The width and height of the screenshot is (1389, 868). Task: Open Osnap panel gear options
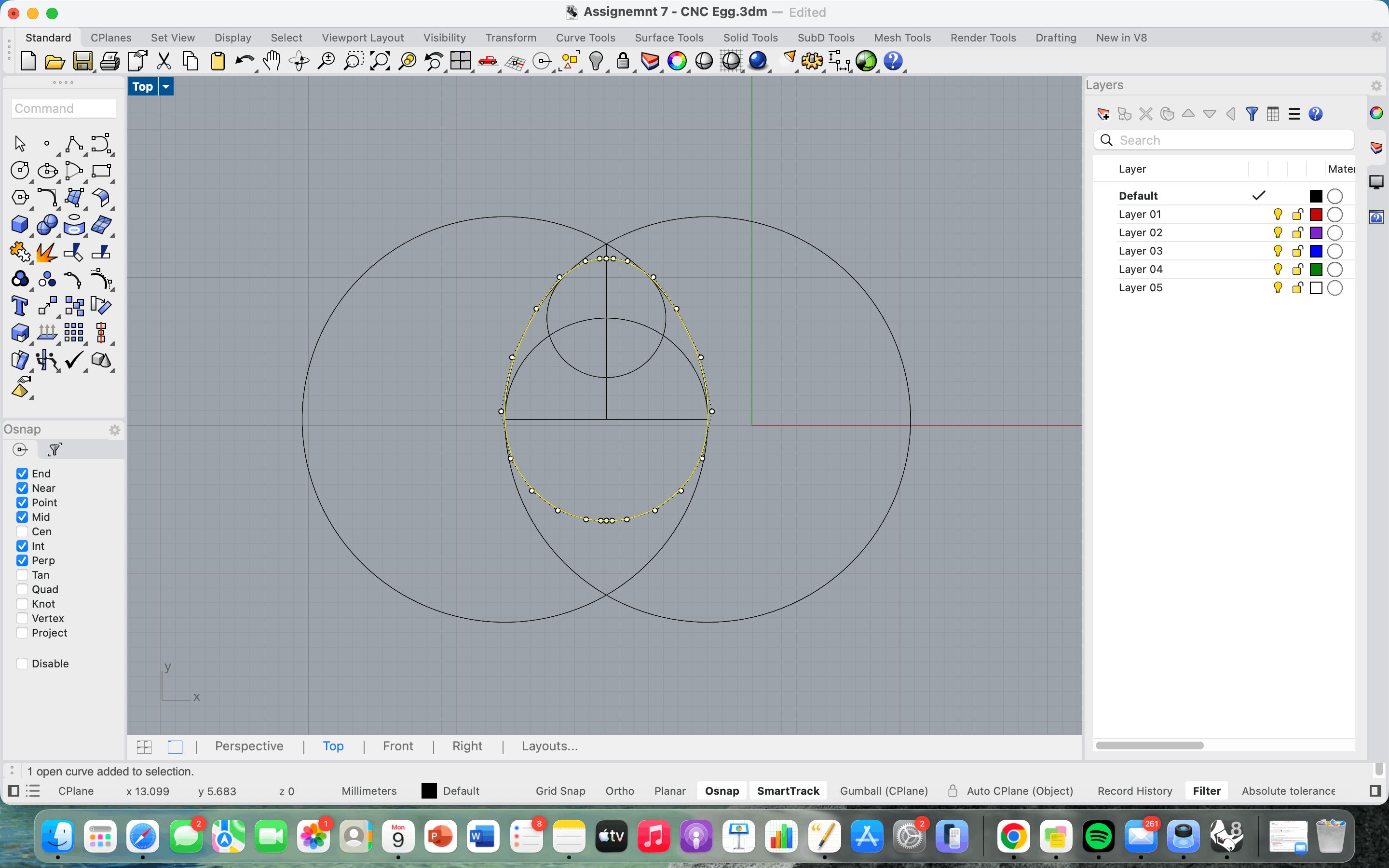pyautogui.click(x=114, y=430)
